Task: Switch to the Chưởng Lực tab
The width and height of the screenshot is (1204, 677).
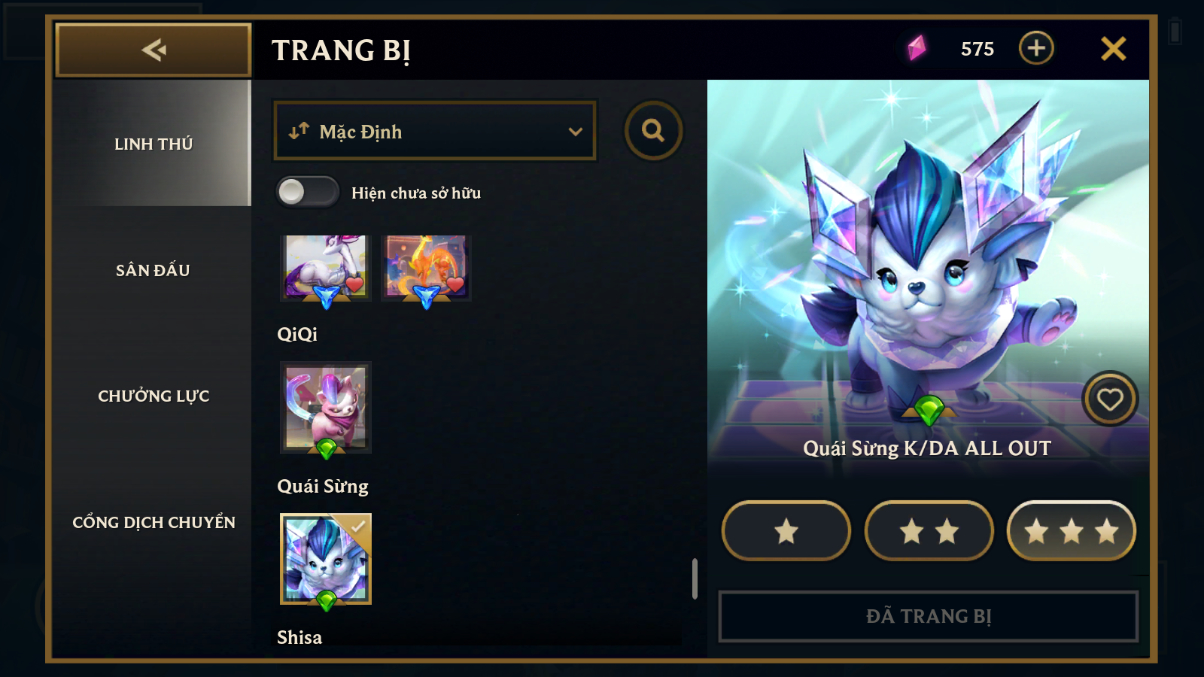Action: pyautogui.click(x=153, y=396)
